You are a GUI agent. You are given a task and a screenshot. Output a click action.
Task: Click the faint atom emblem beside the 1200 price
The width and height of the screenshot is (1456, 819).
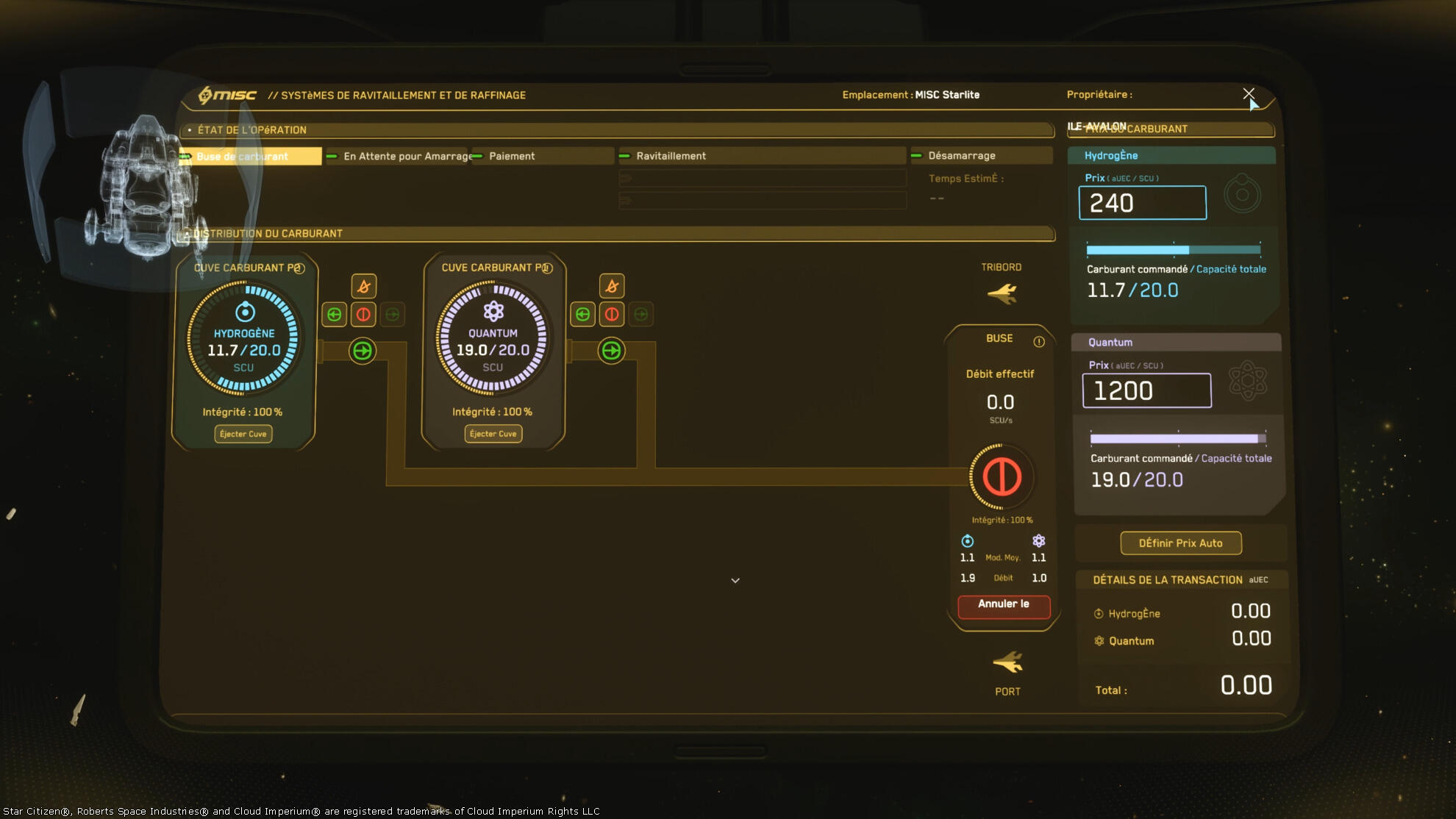coord(1248,381)
